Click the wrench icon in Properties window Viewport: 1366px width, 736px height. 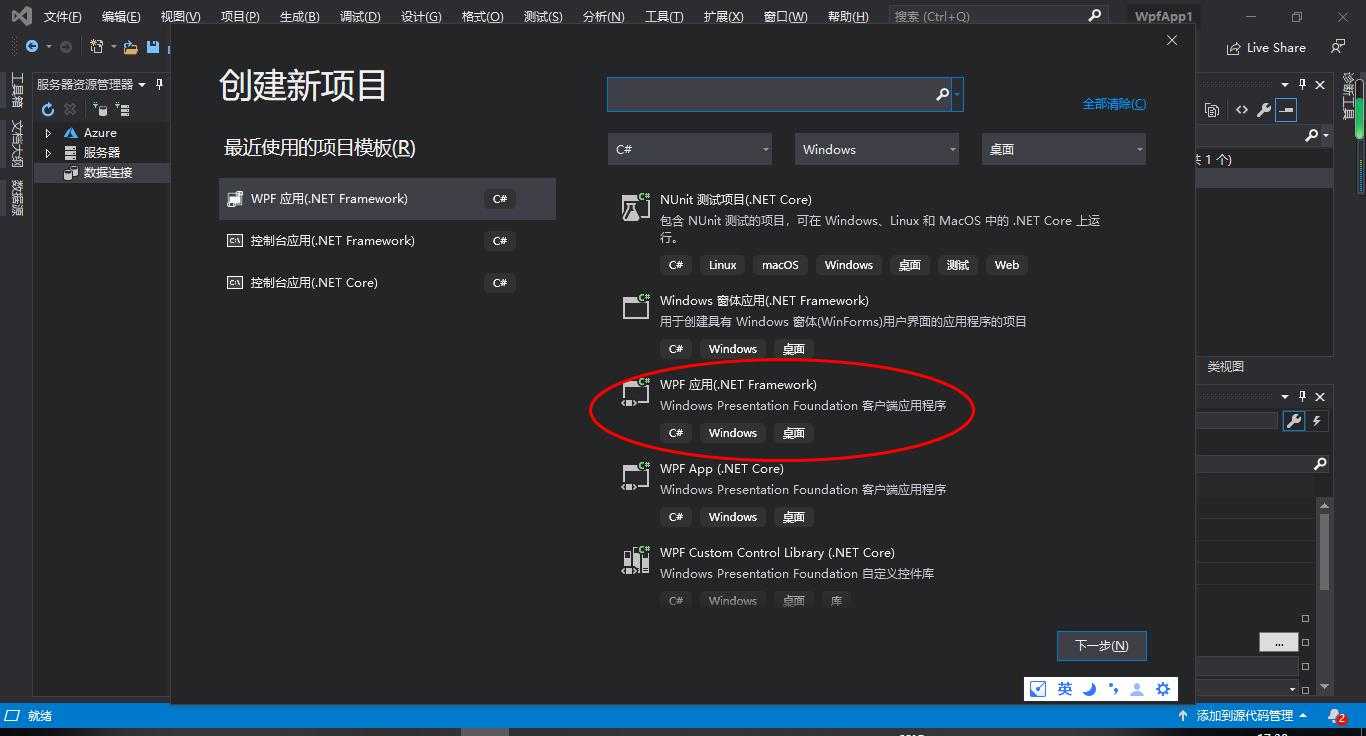1294,421
